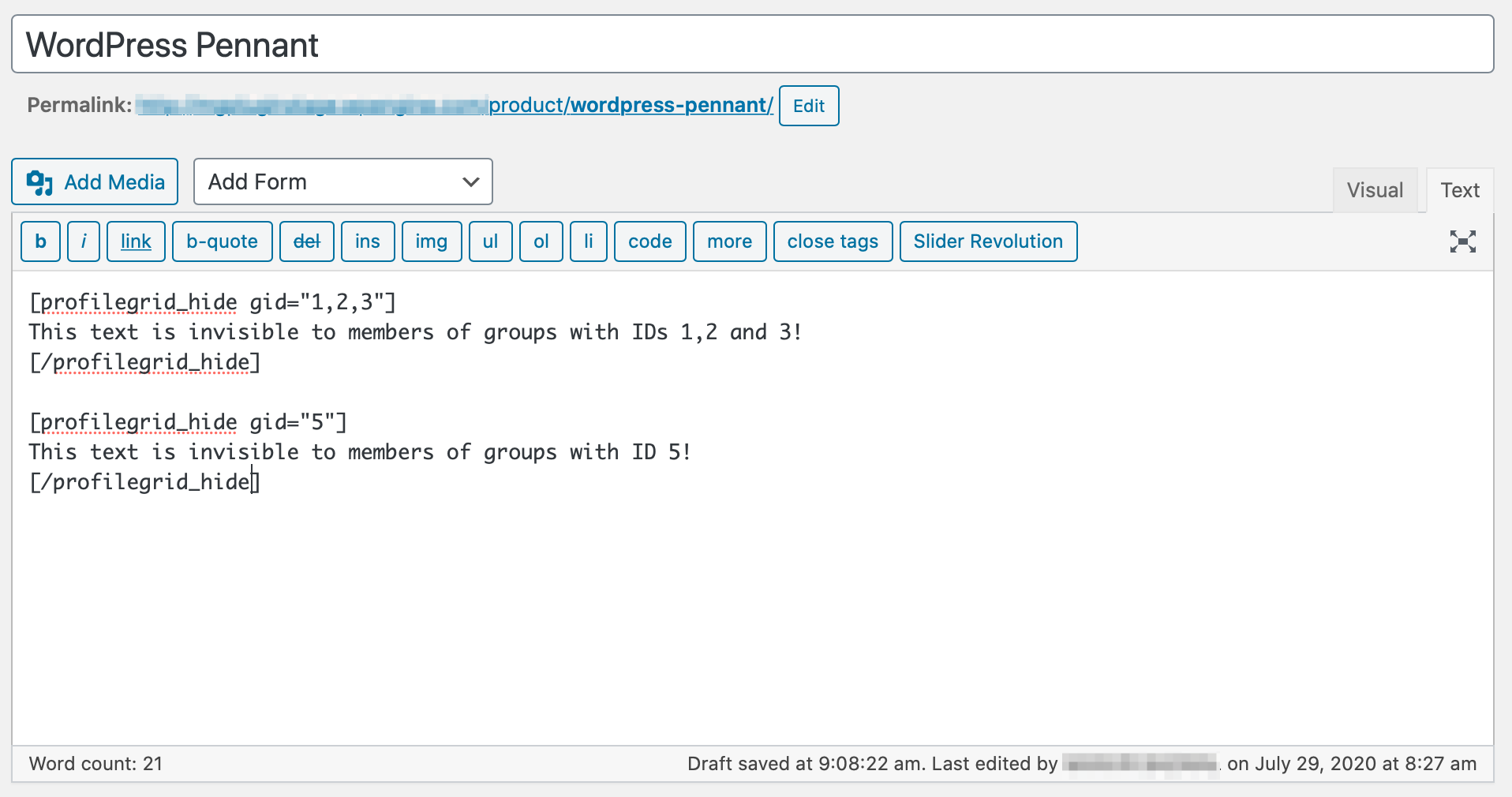1512x797 pixels.
Task: Close open tags with close tags
Action: pos(833,241)
